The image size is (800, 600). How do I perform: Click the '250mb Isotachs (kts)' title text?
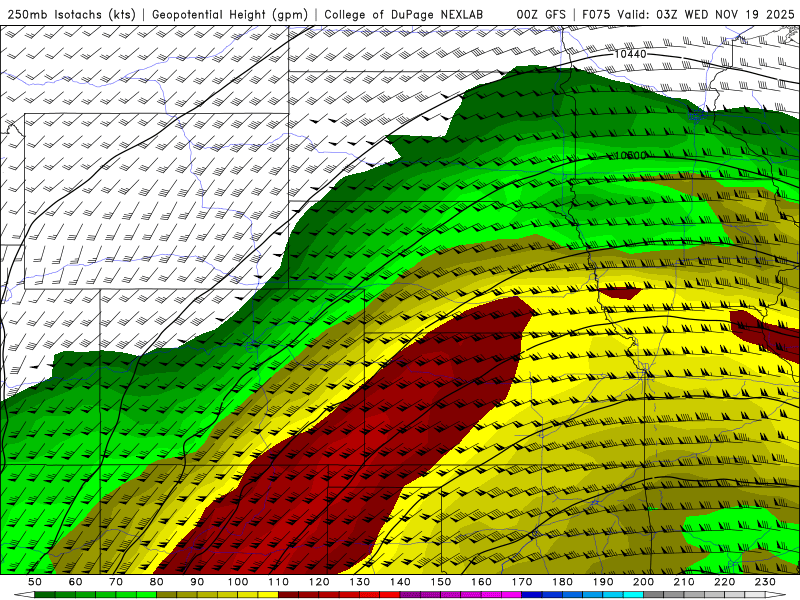pyautogui.click(x=72, y=15)
